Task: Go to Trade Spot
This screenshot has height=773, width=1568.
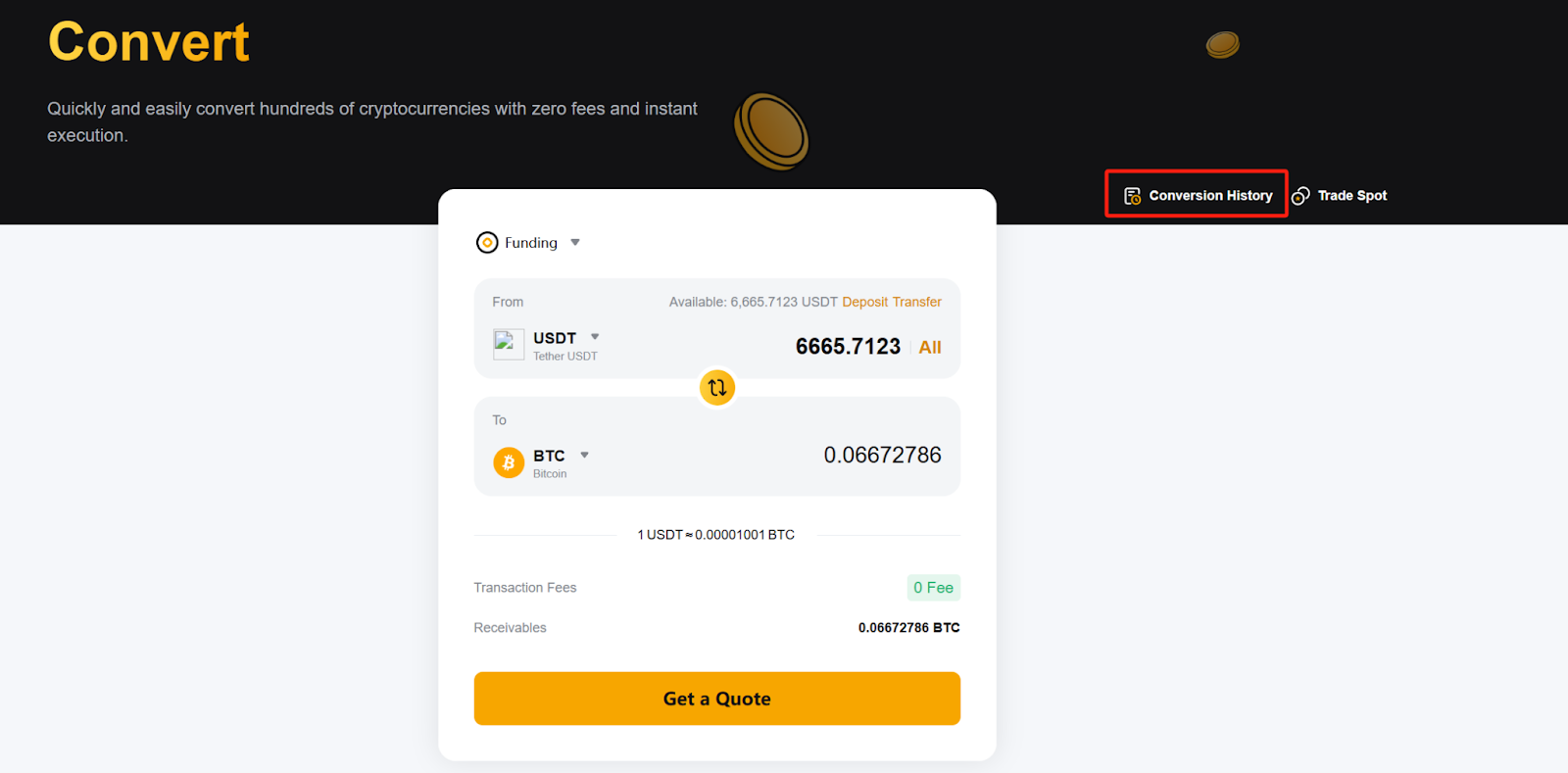Action: click(1351, 196)
